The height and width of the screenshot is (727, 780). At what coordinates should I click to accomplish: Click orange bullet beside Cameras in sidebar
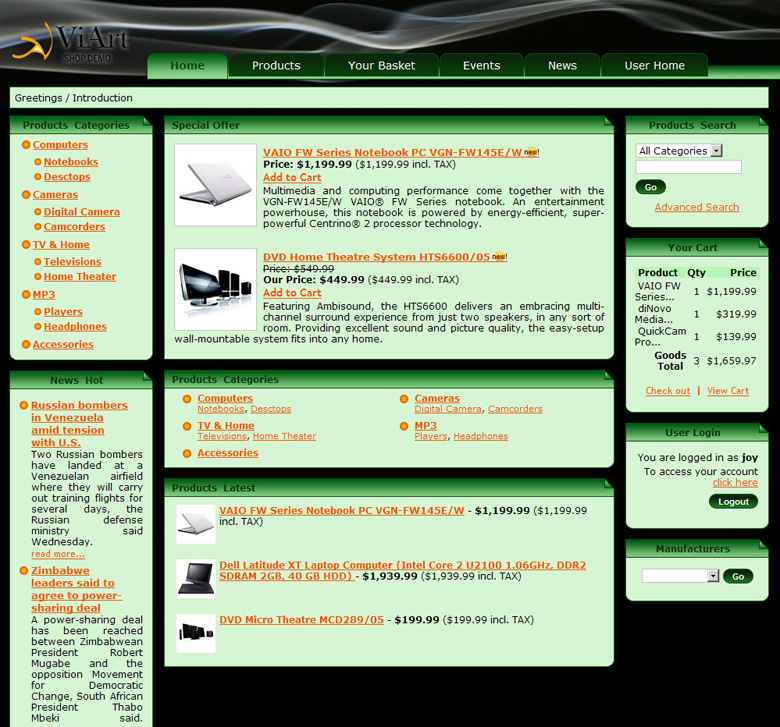[26, 195]
